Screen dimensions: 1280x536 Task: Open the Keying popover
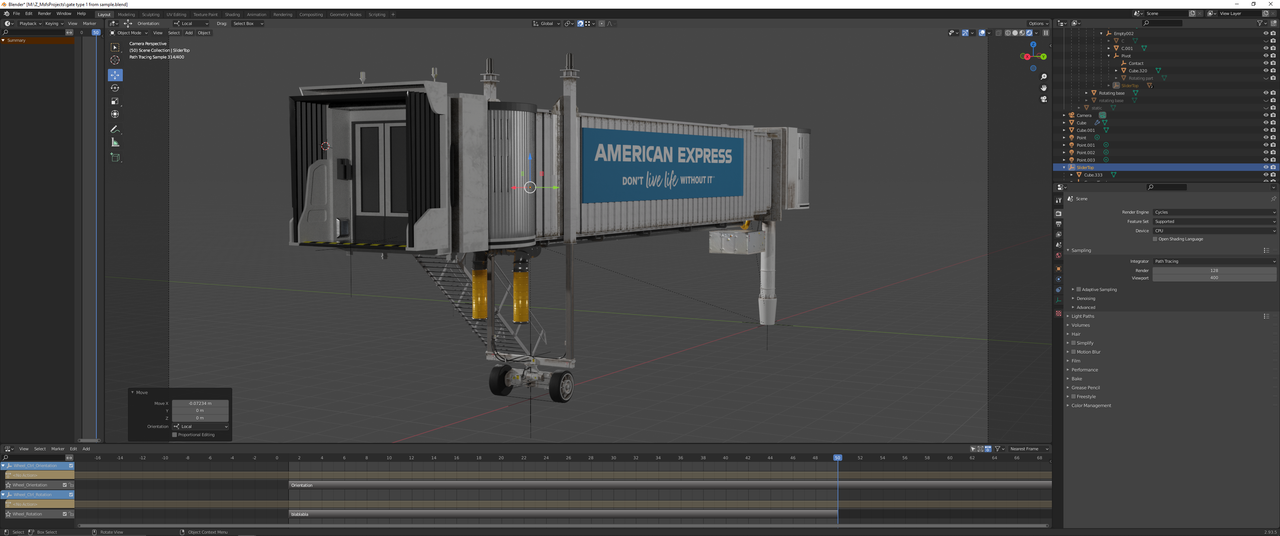tap(53, 23)
